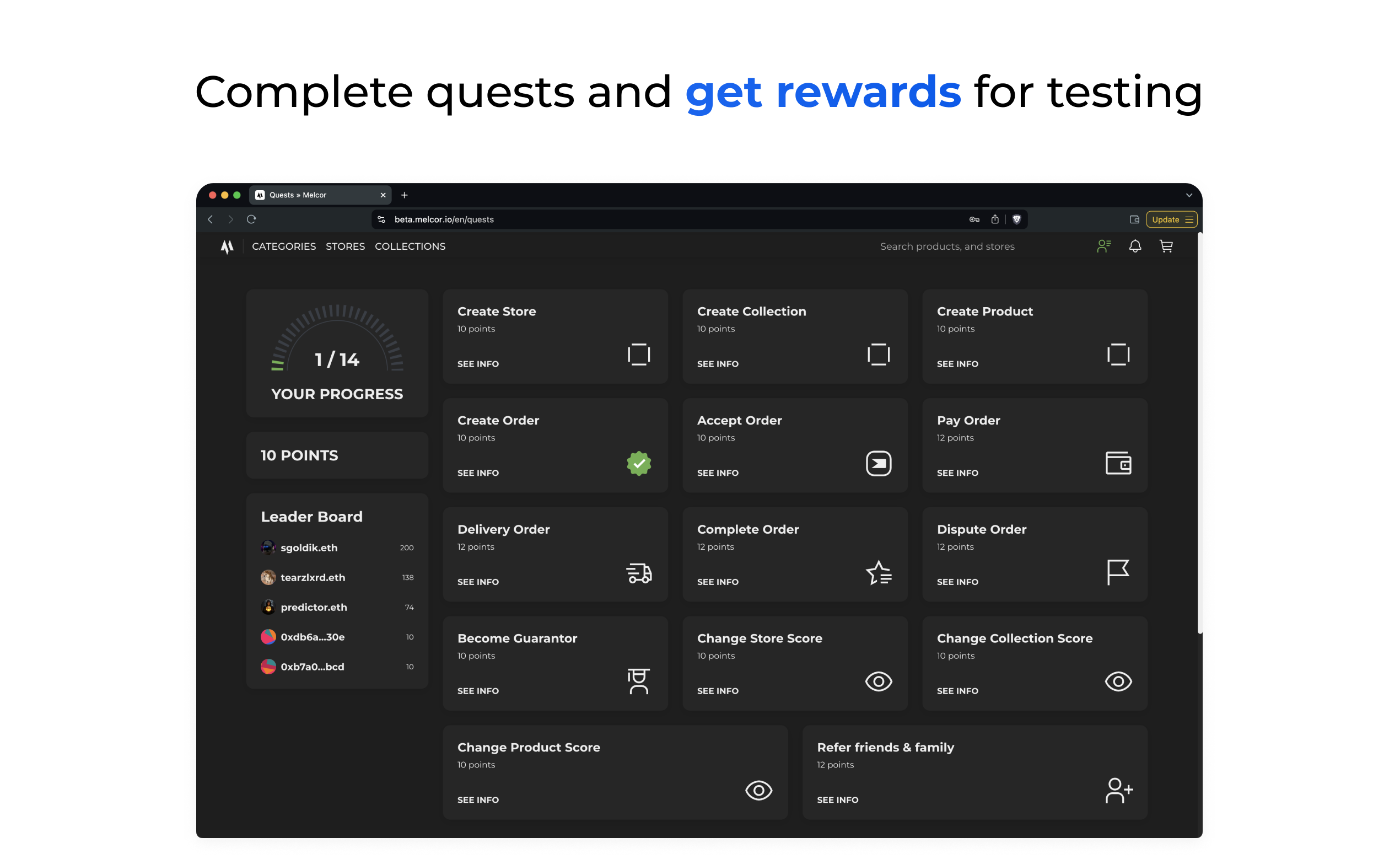Click Change Product Score eye icon
Viewport: 1400px width, 859px height.
click(x=758, y=790)
